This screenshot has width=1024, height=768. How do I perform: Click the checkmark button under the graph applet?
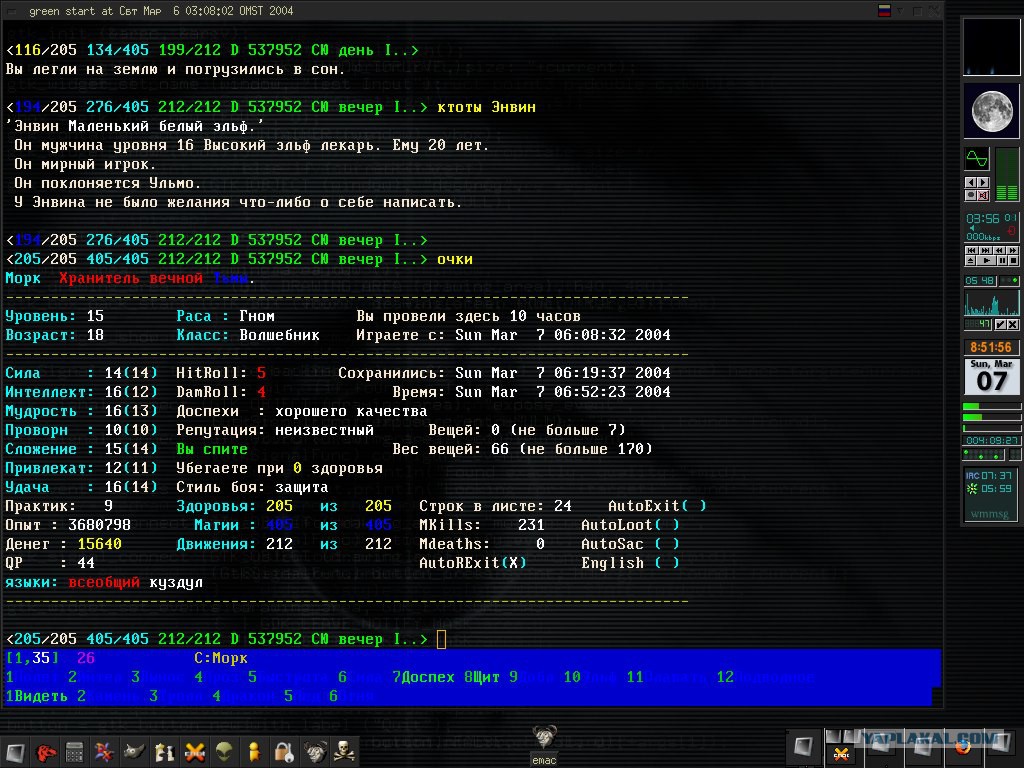tap(1001, 325)
